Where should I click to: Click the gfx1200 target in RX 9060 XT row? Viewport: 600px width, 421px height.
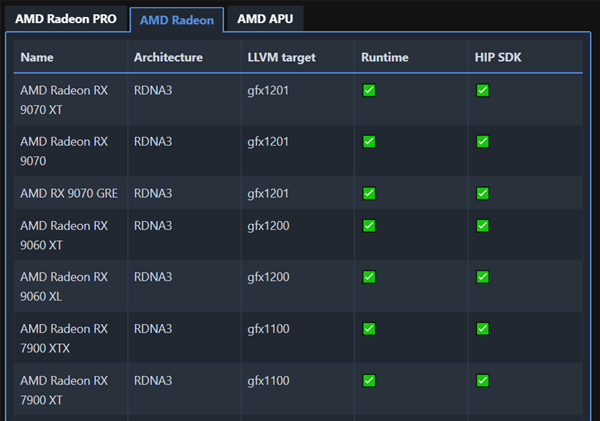point(268,226)
